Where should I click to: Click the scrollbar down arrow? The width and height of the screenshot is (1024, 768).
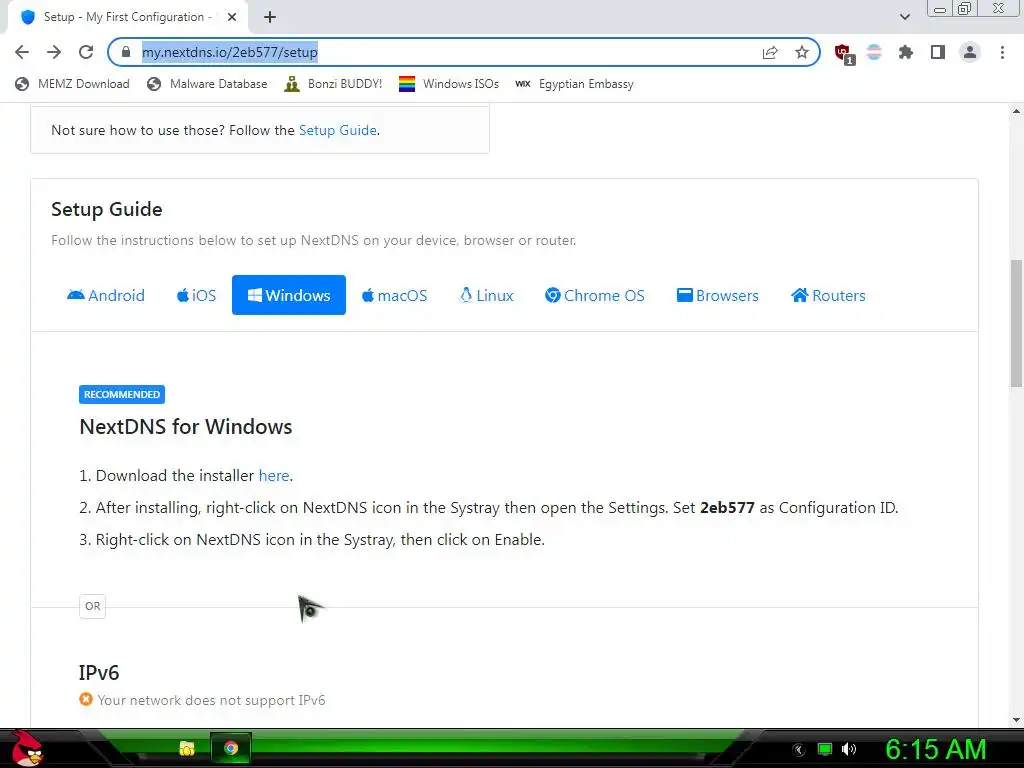(1016, 720)
